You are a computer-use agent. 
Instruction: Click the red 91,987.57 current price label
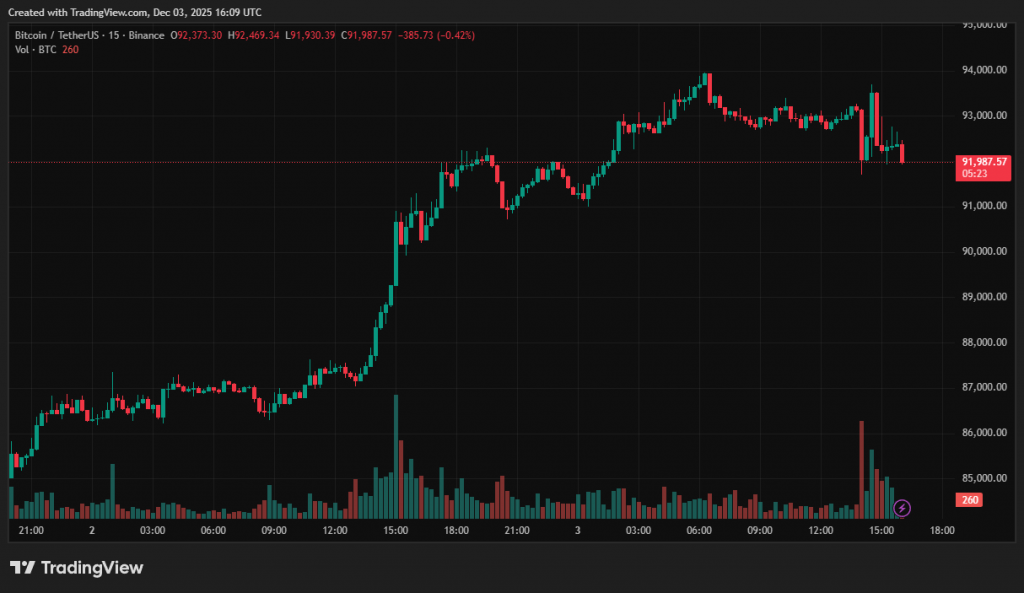click(x=983, y=161)
